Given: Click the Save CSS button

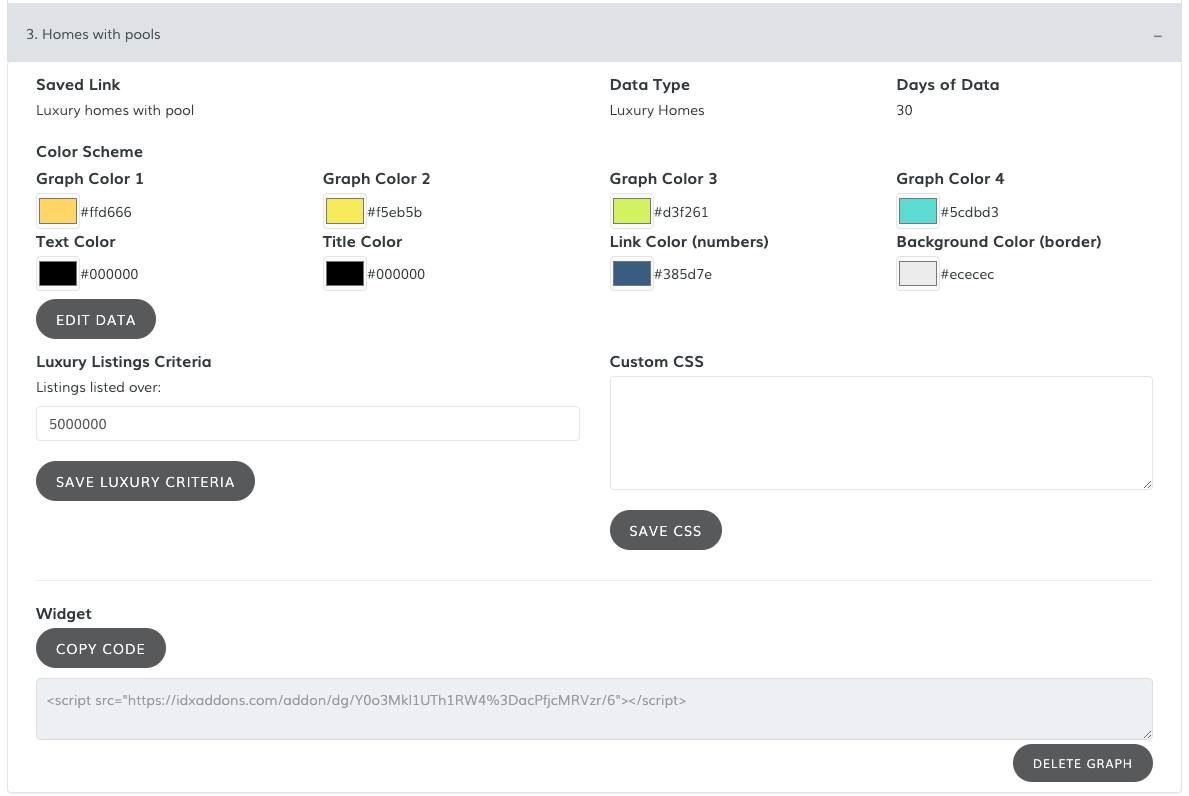Looking at the screenshot, I should coord(665,531).
